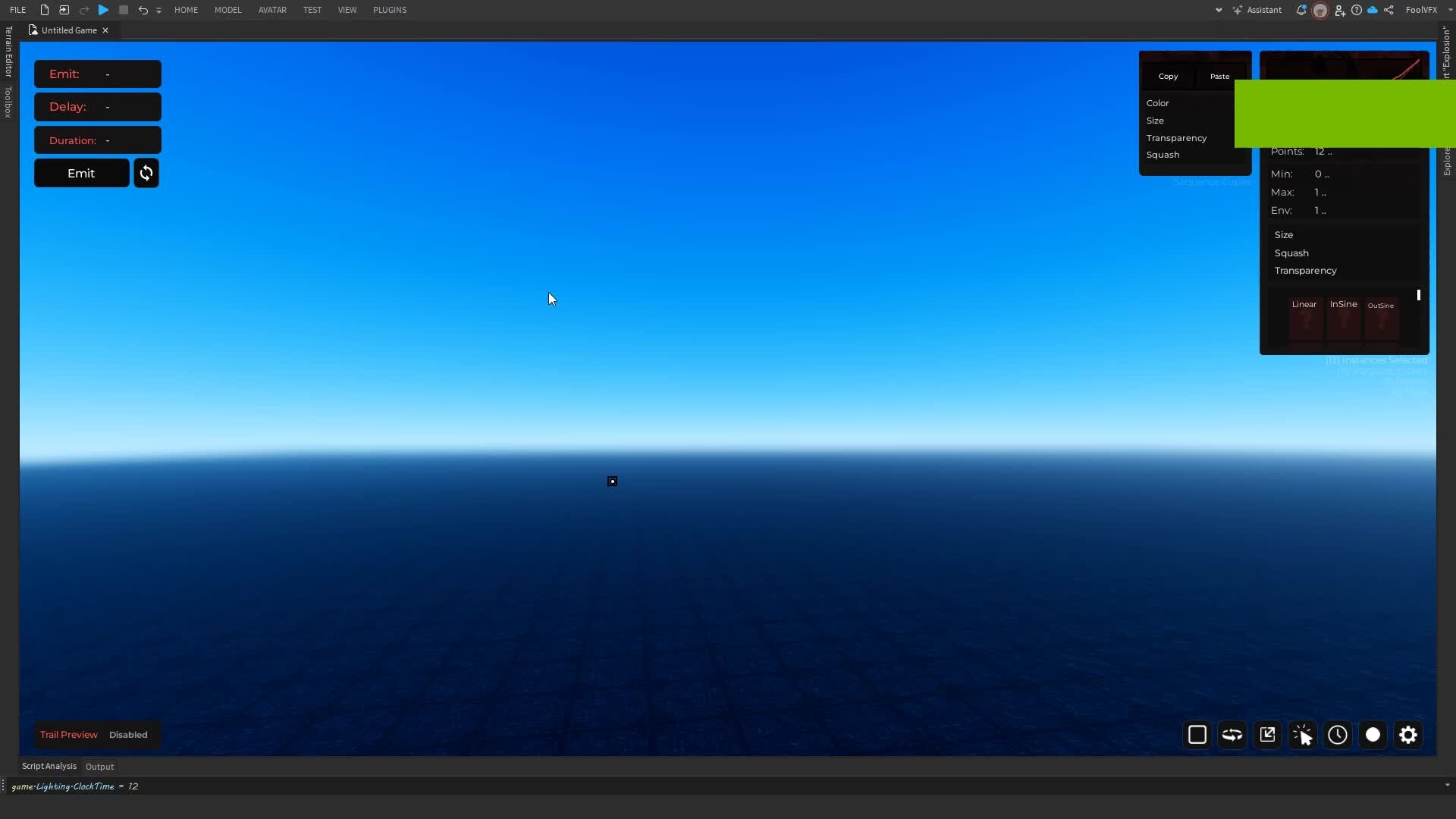
Task: Expand the Points value dropdown showing 12
Action: 1323,151
